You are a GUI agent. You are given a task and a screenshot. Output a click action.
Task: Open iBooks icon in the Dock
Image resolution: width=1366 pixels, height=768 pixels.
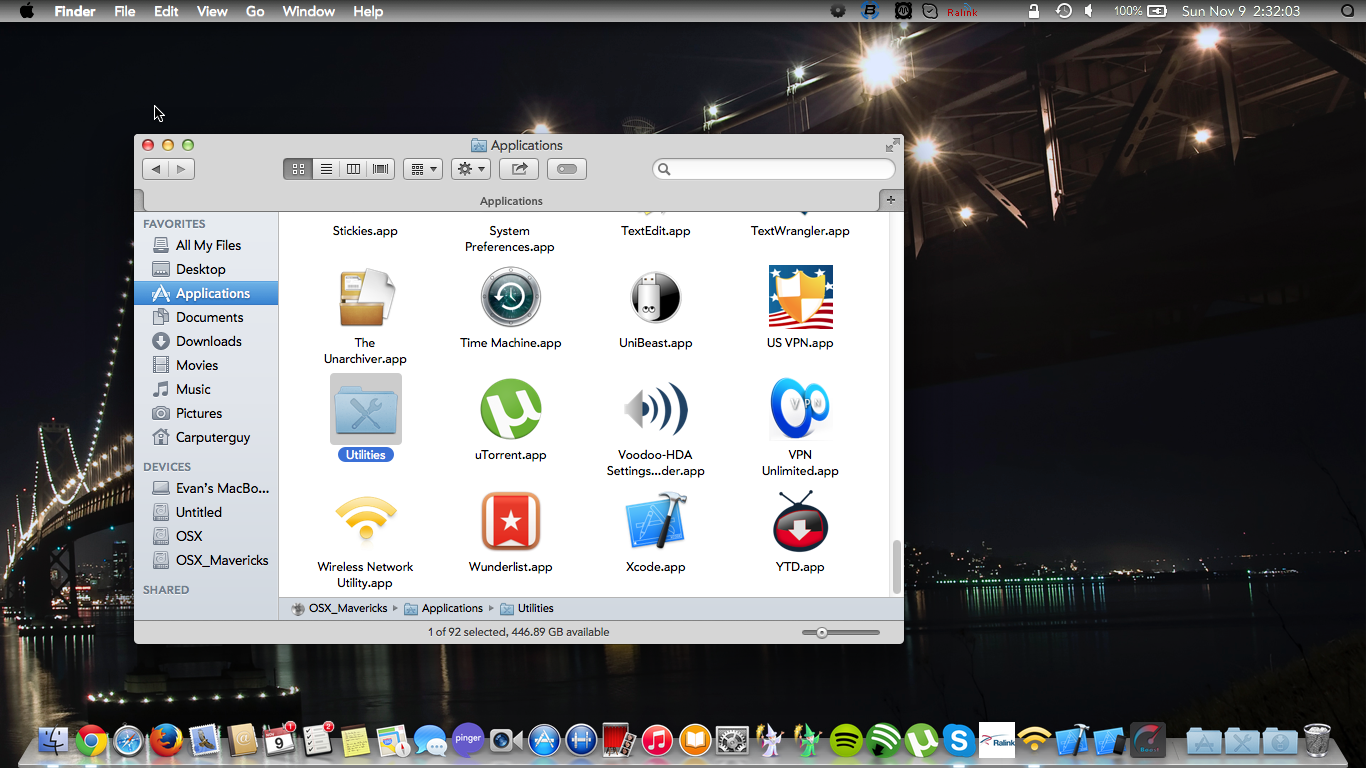[695, 741]
